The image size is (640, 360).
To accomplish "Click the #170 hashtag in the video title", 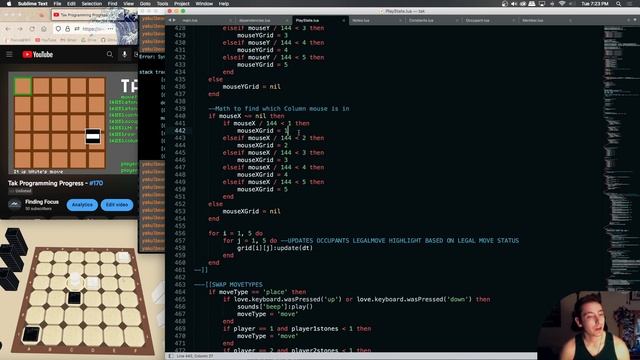I will pyautogui.click(x=96, y=183).
